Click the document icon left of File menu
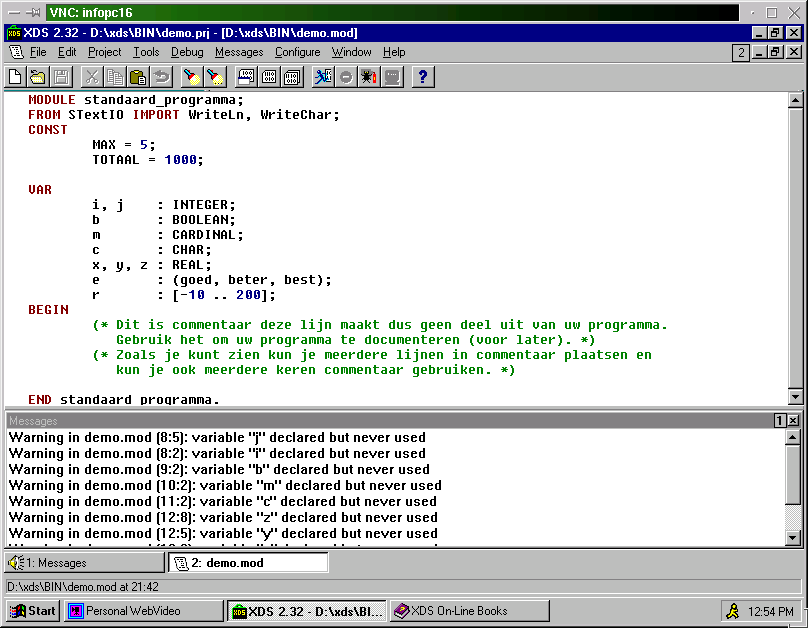 pyautogui.click(x=16, y=52)
